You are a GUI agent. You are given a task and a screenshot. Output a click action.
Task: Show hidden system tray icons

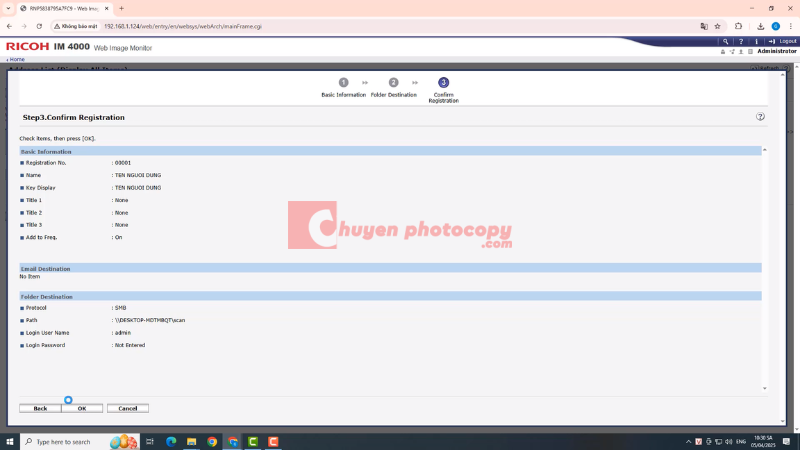(688, 442)
